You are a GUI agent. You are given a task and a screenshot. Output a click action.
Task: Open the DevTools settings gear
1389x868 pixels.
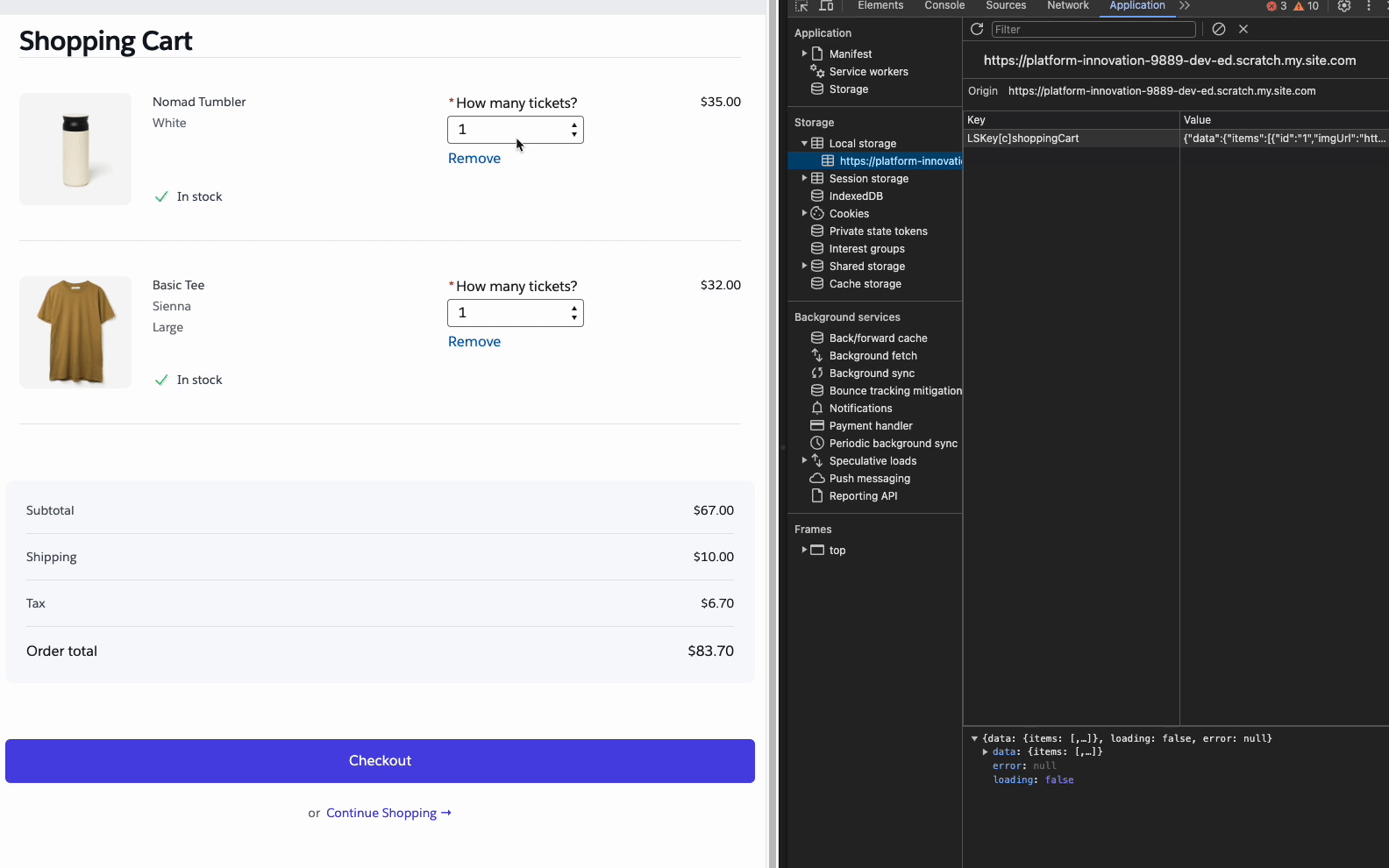(x=1344, y=5)
